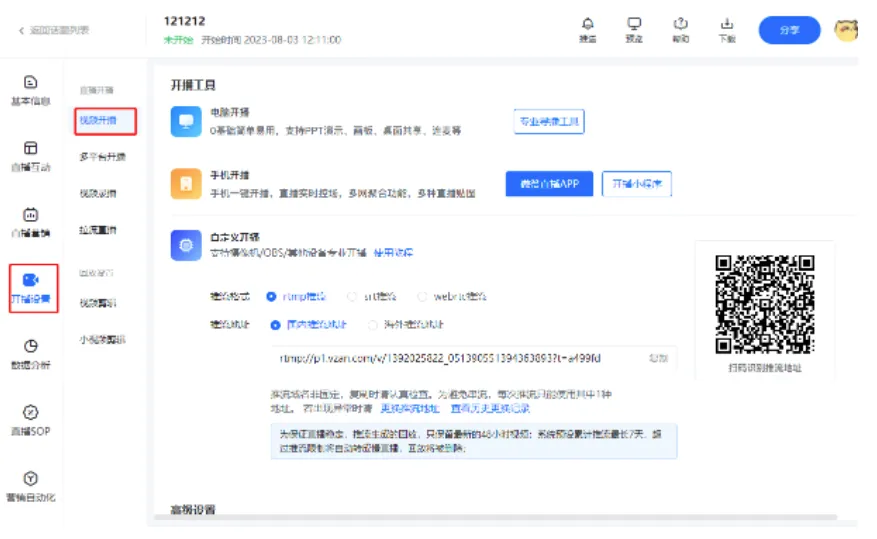
Task: Click the monitor preview icon in header
Action: tap(634, 24)
